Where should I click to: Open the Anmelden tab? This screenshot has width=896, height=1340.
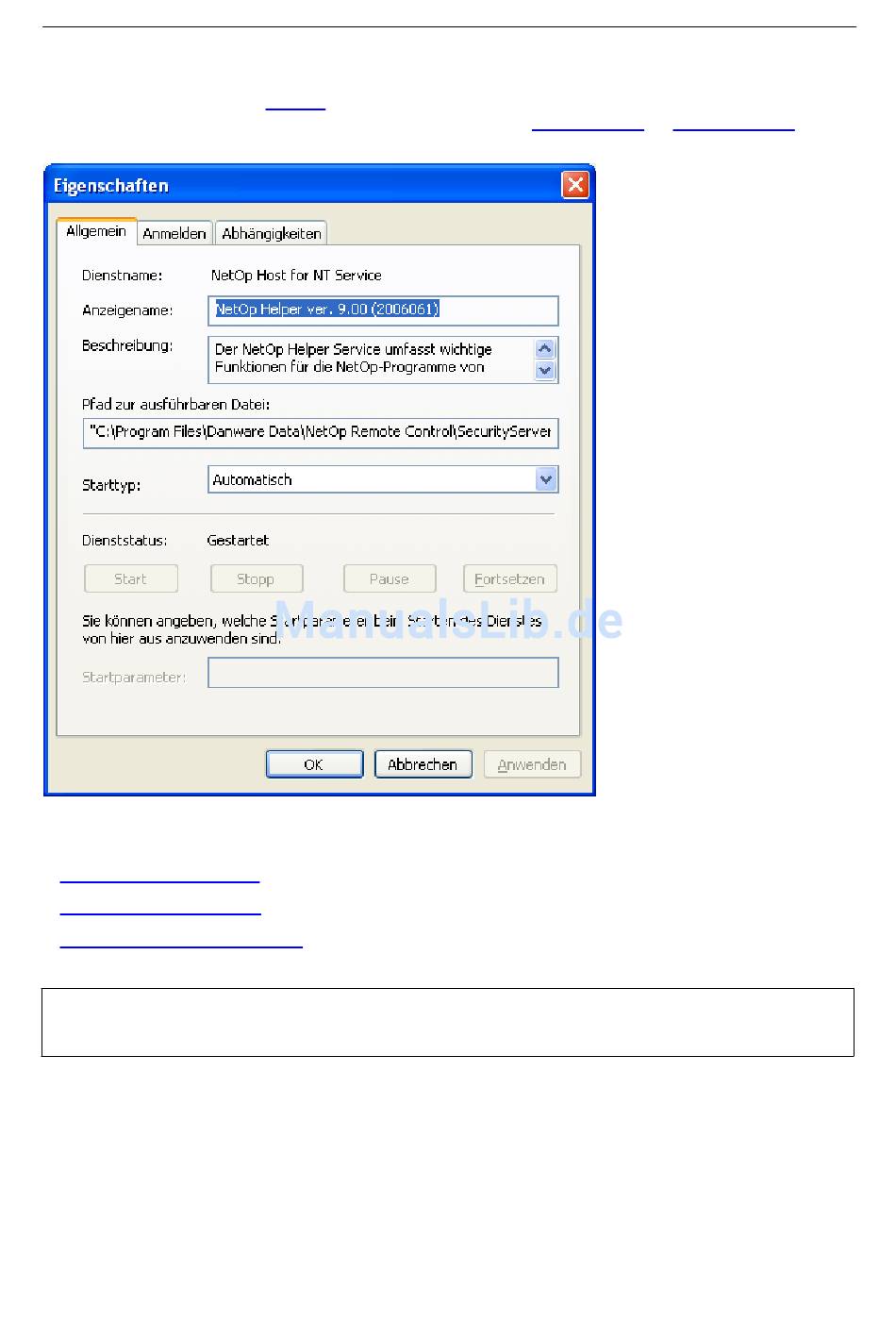[174, 234]
